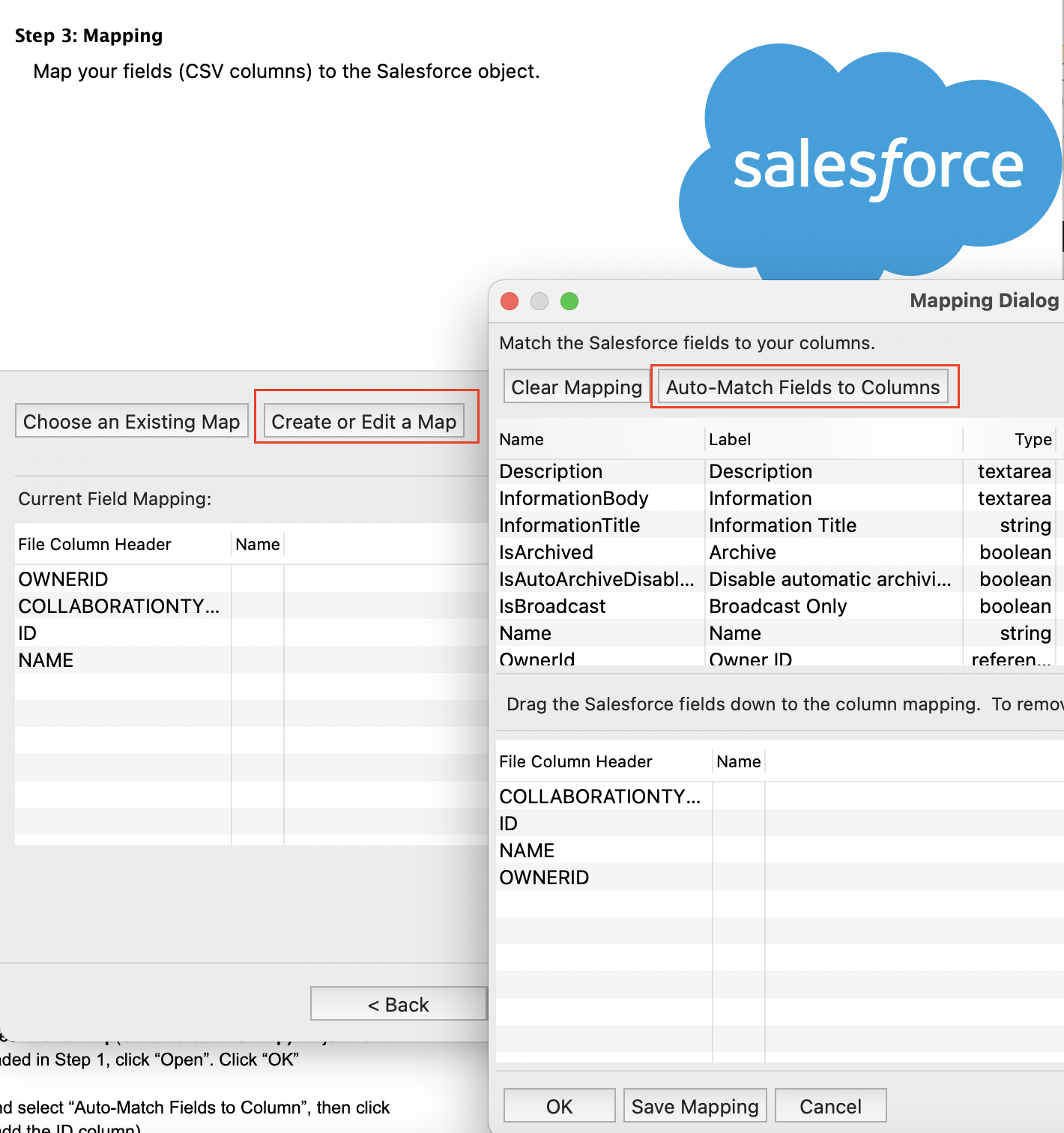Confirm mapping with OK button
This screenshot has width=1064, height=1133.
559,1106
